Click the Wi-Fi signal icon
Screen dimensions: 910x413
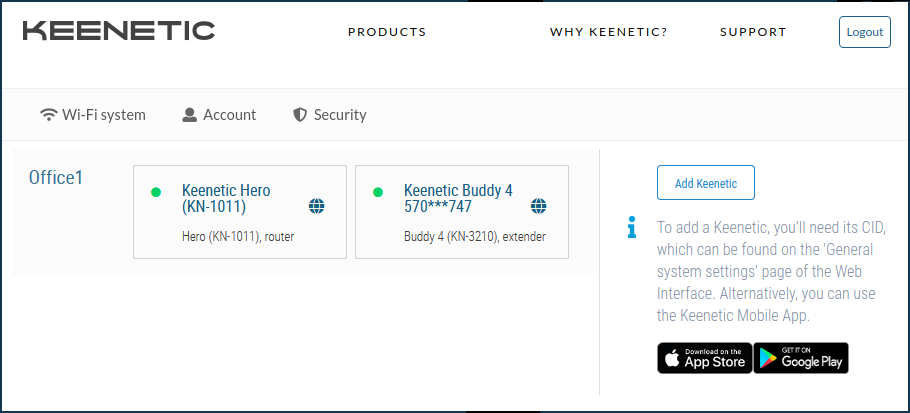(48, 115)
